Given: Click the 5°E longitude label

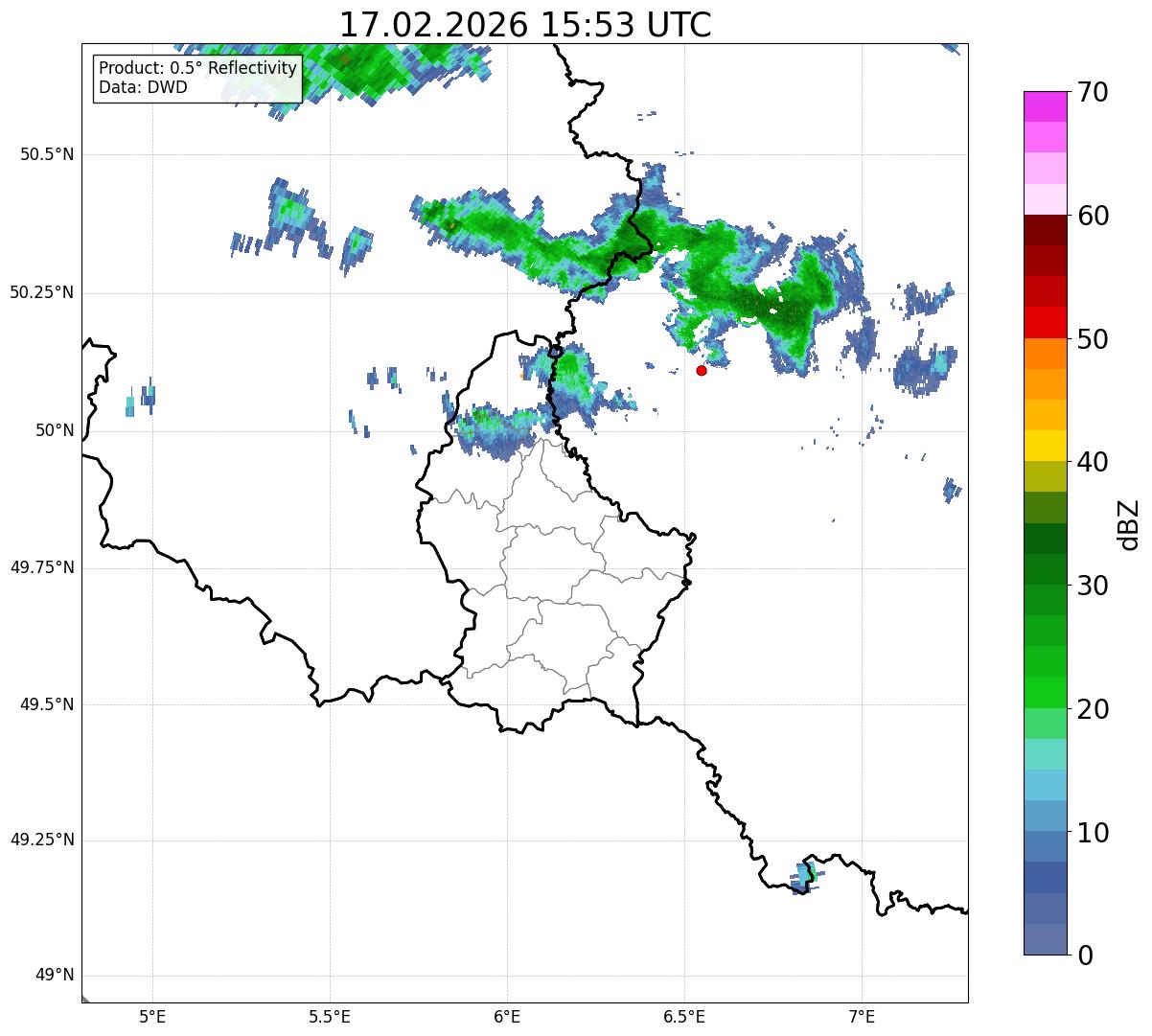Looking at the screenshot, I should click(x=152, y=1017).
